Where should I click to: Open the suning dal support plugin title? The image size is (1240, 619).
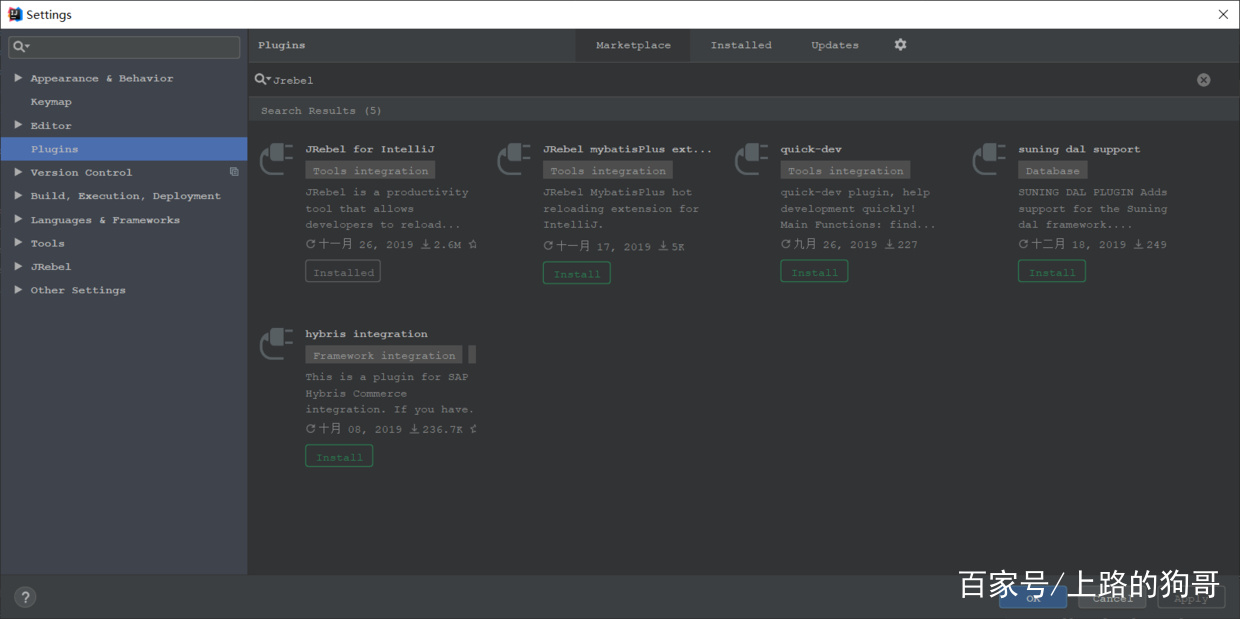point(1079,149)
